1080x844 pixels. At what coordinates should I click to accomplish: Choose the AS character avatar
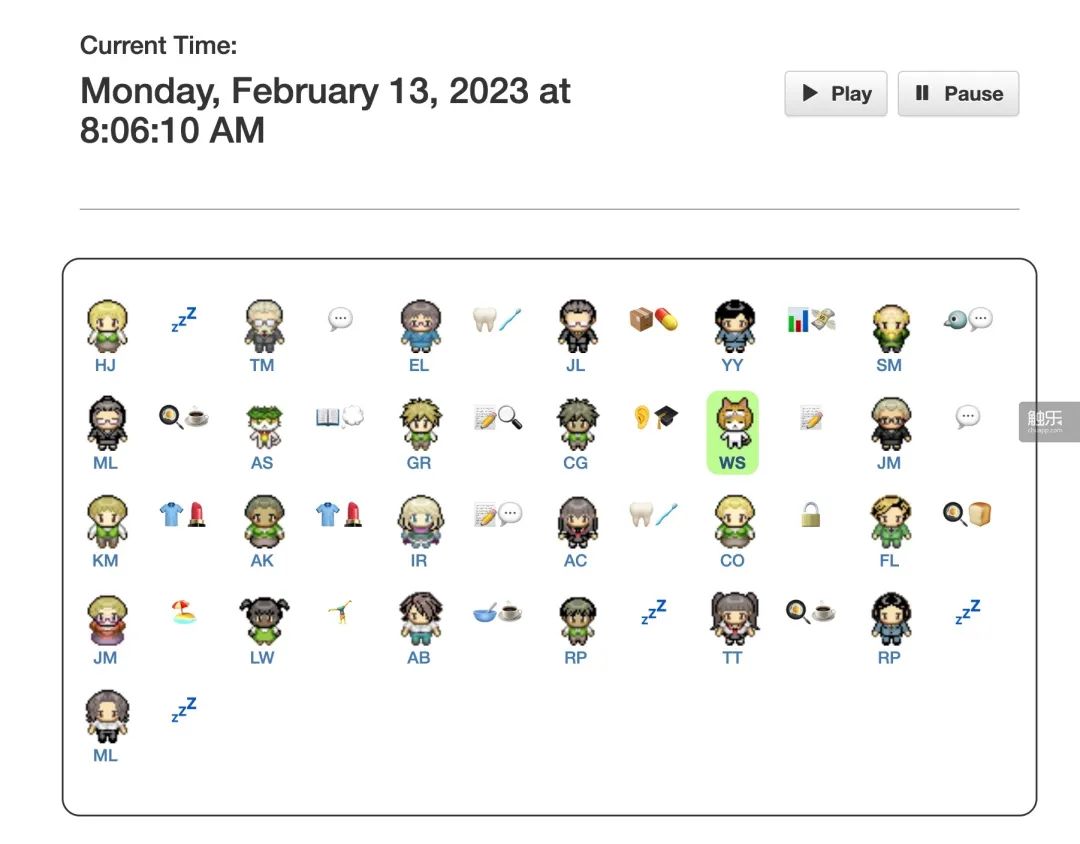click(262, 423)
